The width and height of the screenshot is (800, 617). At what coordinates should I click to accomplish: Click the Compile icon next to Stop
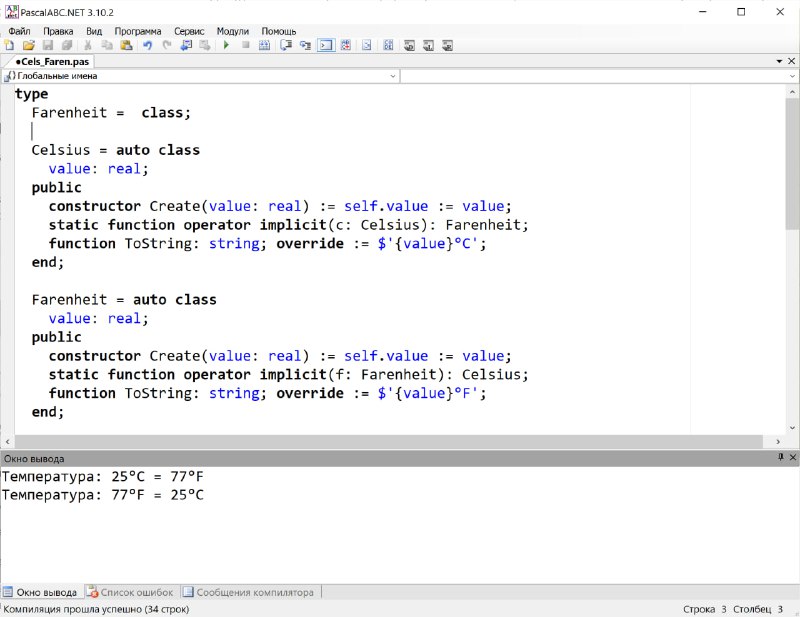coord(264,45)
